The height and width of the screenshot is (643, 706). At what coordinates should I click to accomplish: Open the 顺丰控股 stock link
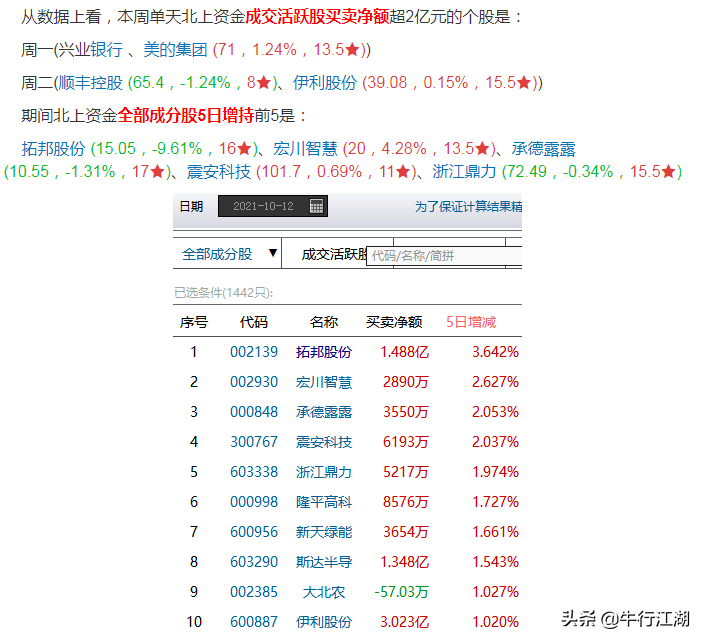point(91,83)
